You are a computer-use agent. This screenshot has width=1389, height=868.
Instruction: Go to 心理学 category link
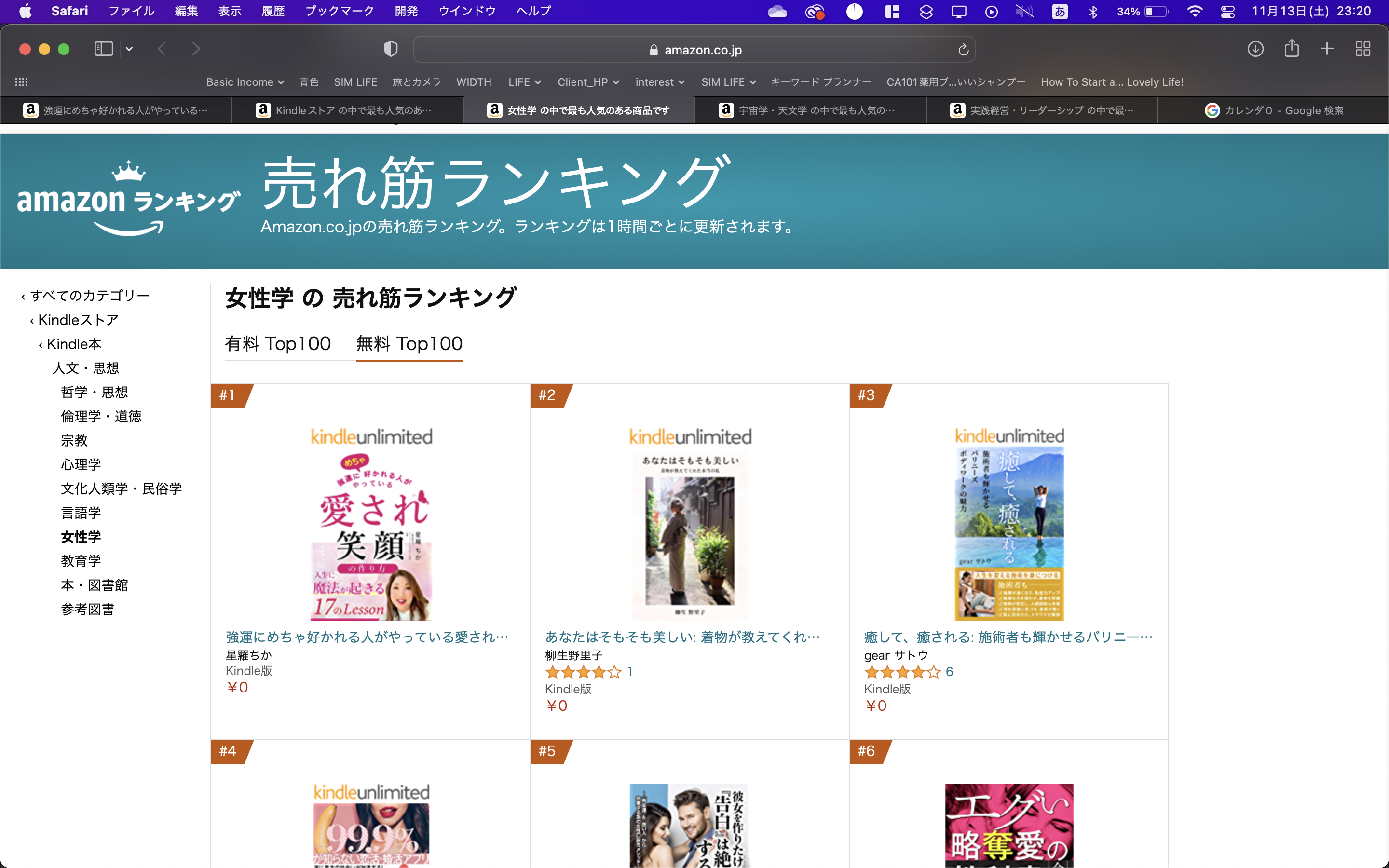pos(81,464)
